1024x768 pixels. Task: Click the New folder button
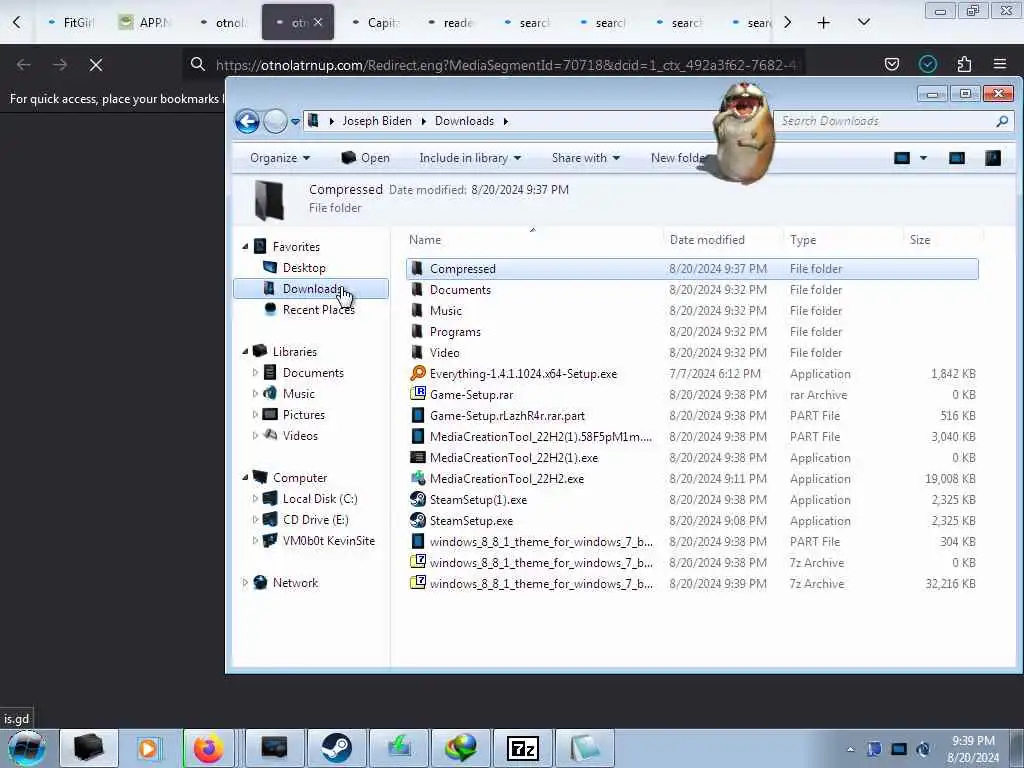tap(677, 158)
